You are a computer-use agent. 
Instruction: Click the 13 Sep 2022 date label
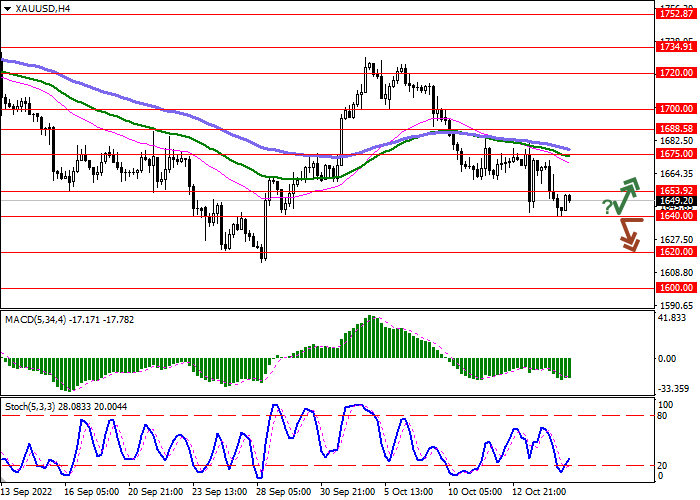click(x=30, y=492)
